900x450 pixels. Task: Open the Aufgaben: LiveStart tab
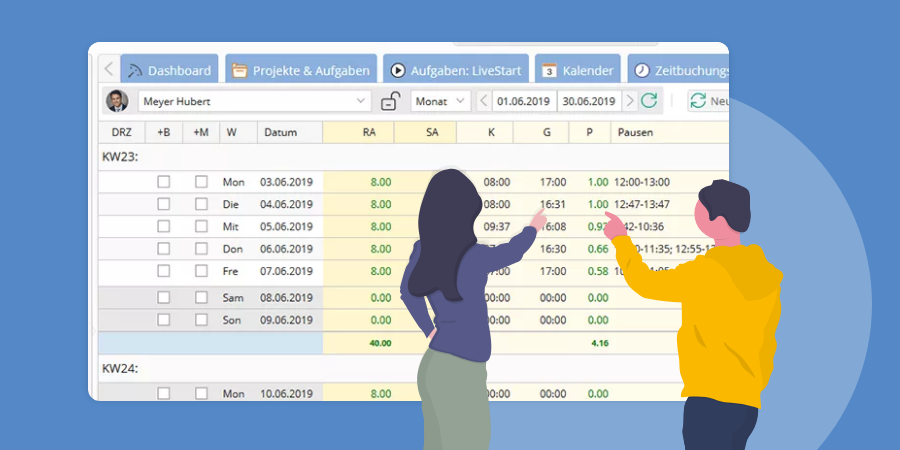tap(455, 70)
